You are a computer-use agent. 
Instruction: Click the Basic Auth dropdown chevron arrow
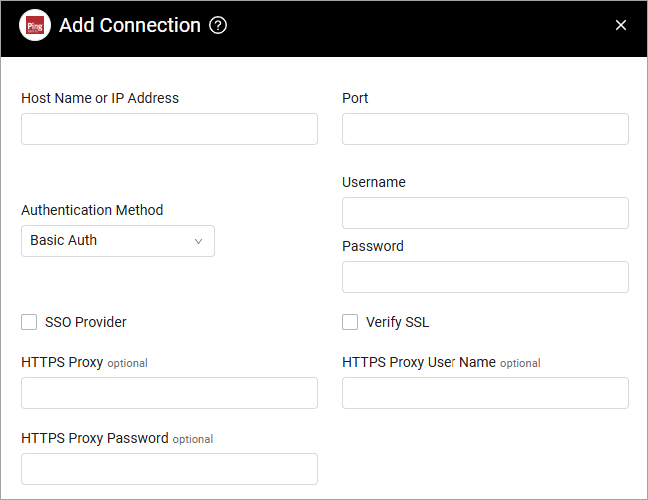[198, 241]
